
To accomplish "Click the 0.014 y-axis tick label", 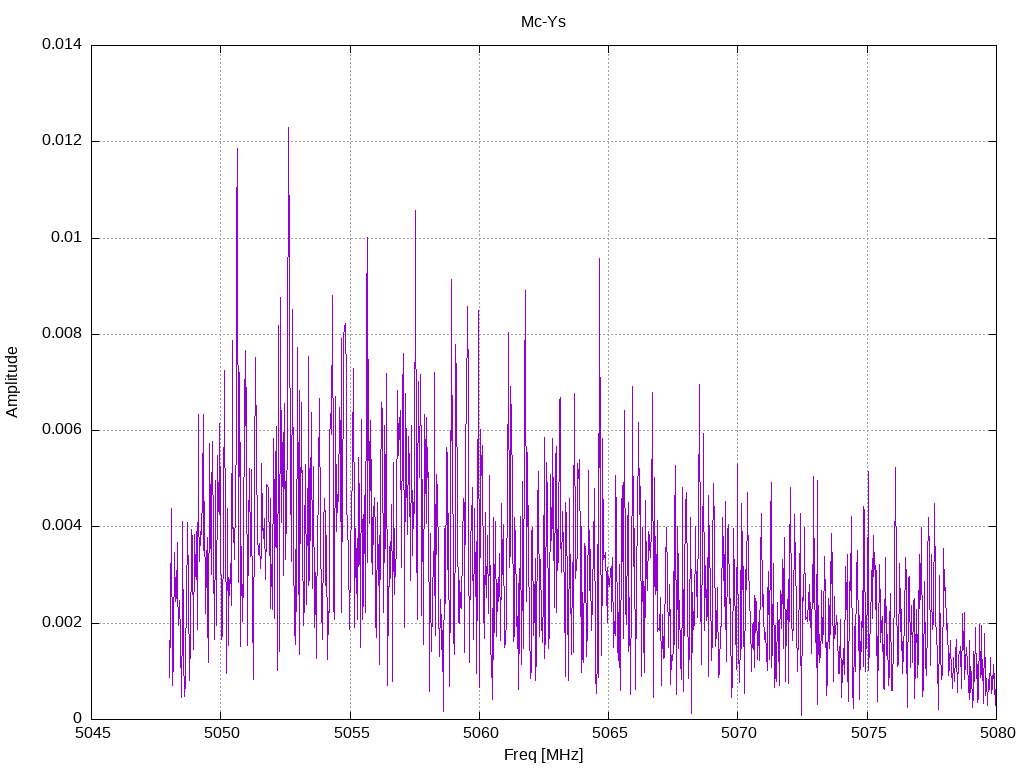I will (62, 44).
